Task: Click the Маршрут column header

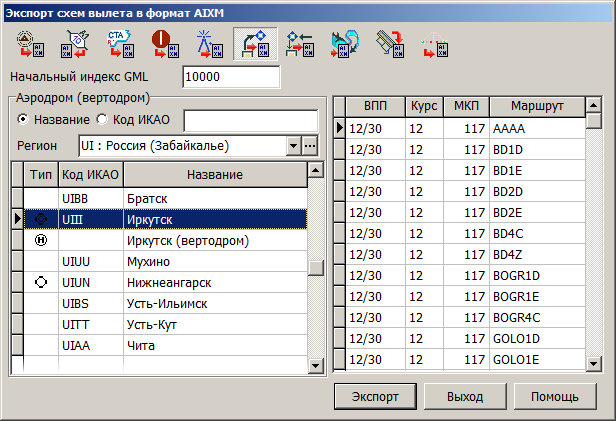Action: (x=537, y=106)
